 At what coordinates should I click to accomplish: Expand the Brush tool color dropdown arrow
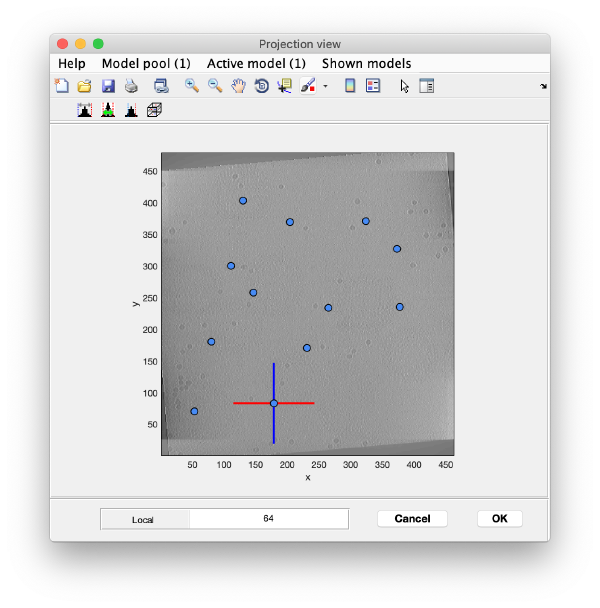coord(325,87)
